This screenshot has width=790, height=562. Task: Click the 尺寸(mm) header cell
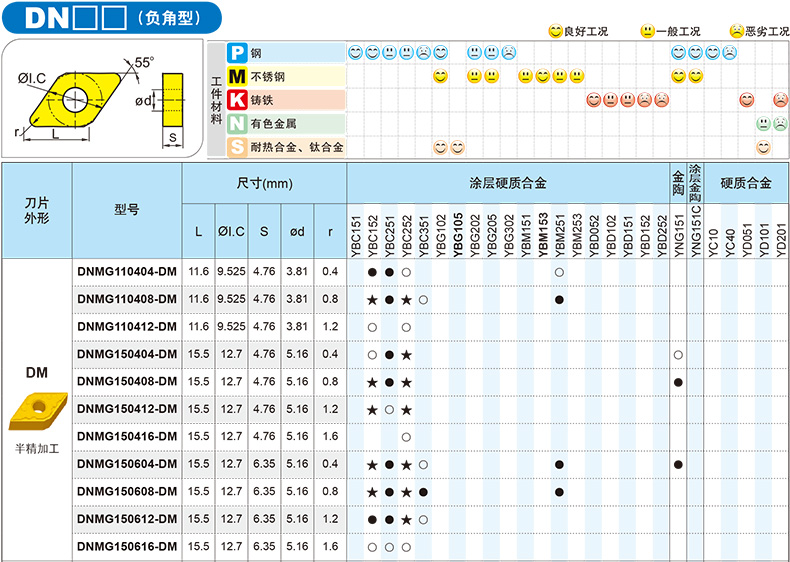pyautogui.click(x=264, y=183)
